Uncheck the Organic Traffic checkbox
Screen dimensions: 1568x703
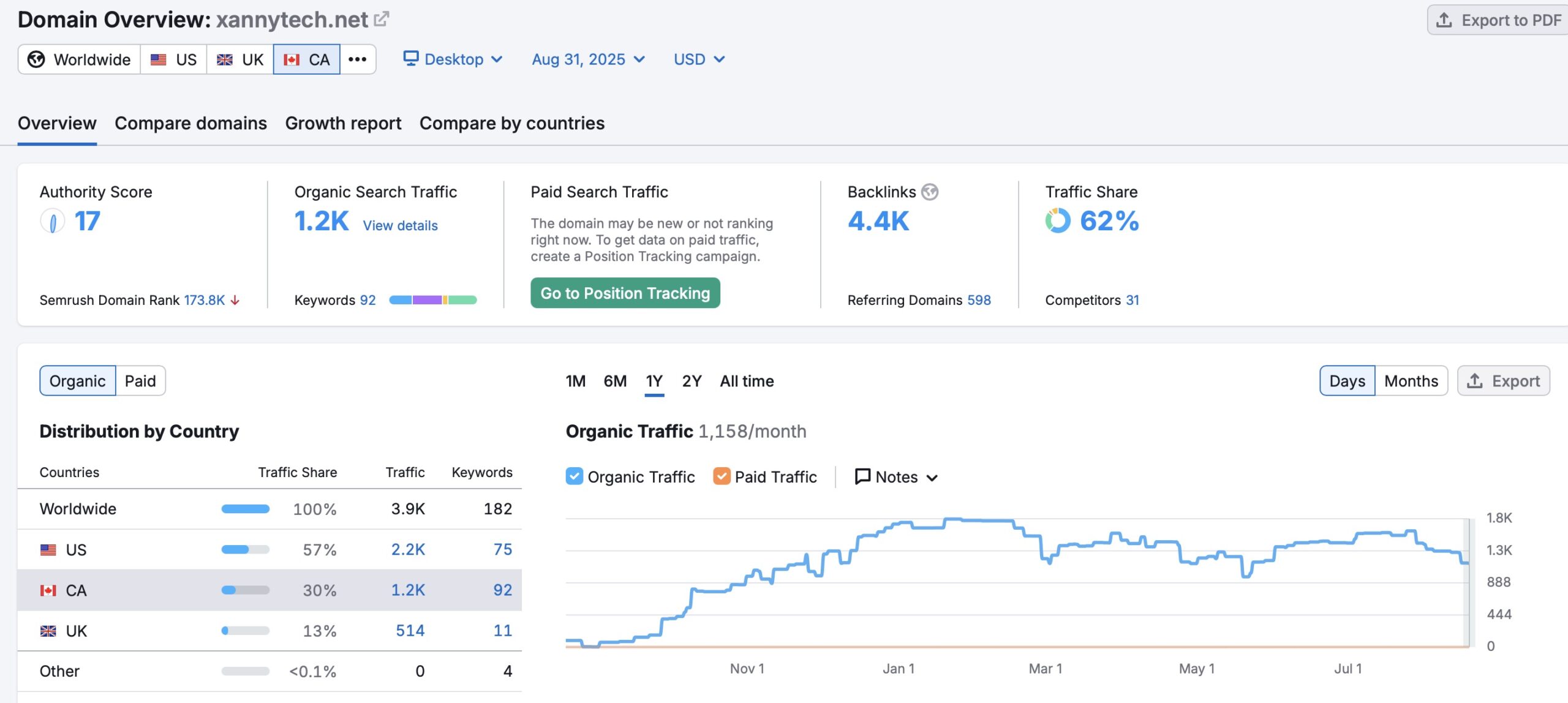coord(575,476)
